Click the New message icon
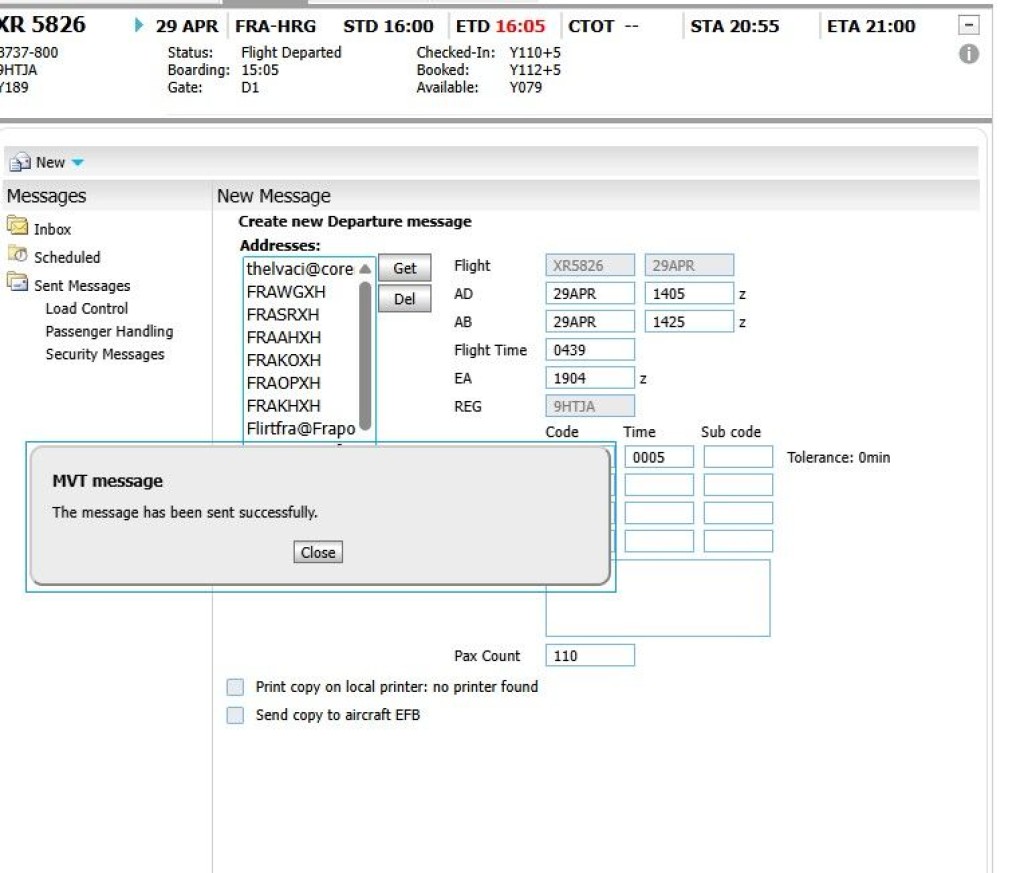The height and width of the screenshot is (873, 1024). coord(20,162)
